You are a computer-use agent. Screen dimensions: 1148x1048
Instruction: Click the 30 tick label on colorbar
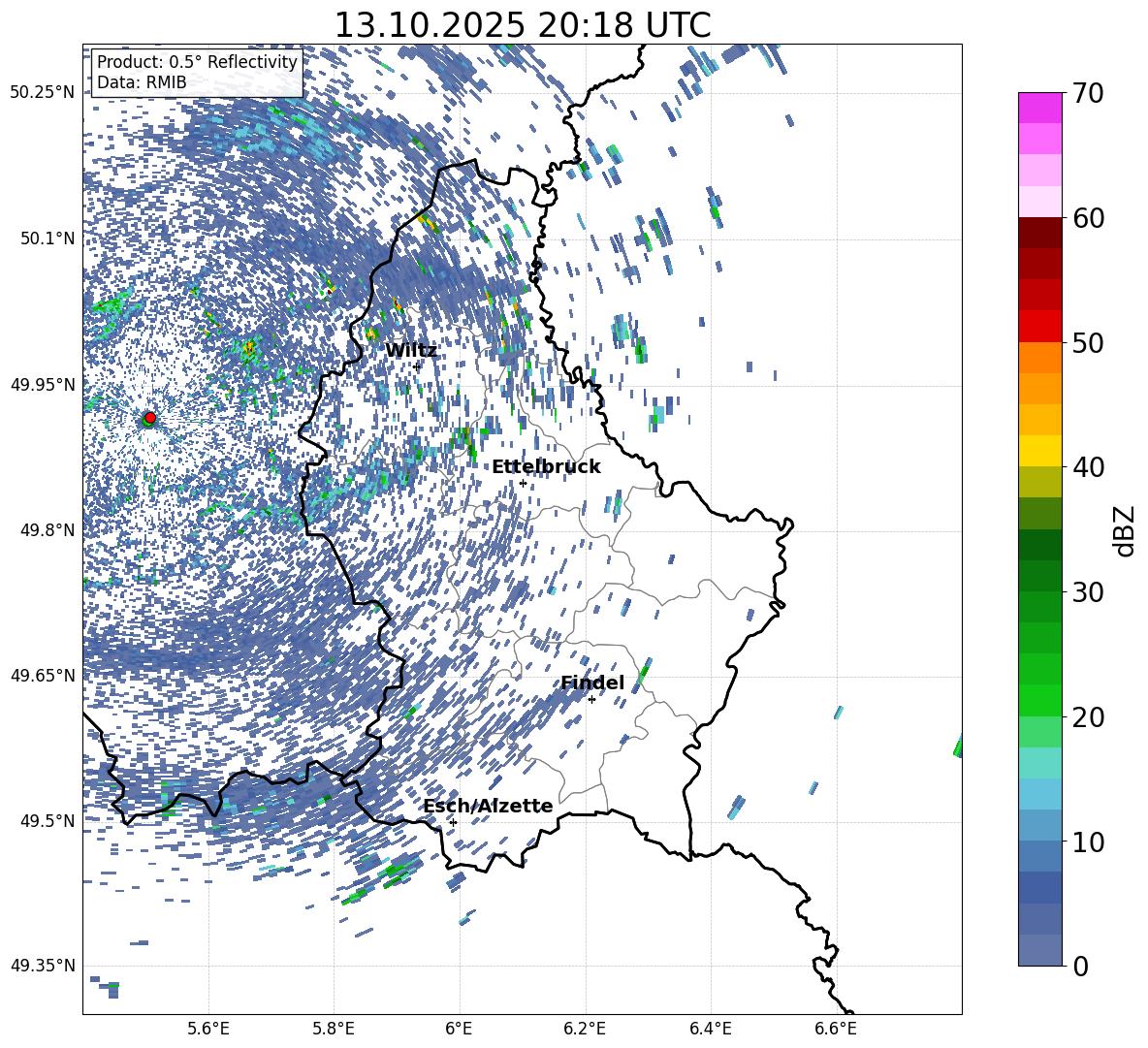point(1087,592)
